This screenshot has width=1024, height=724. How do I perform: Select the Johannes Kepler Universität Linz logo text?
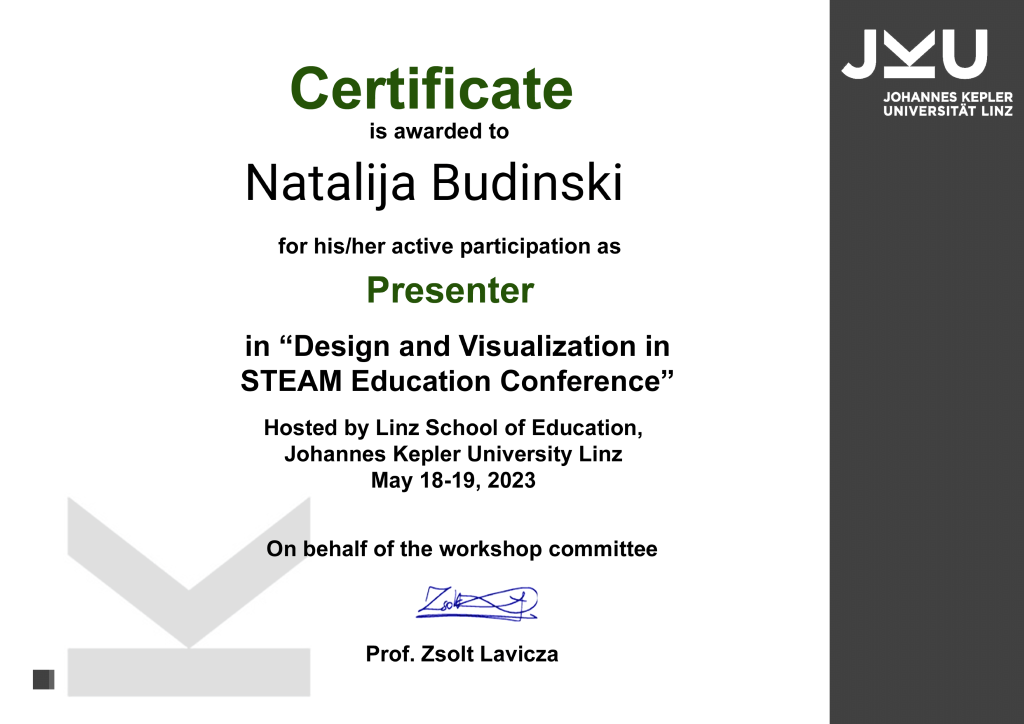(947, 104)
